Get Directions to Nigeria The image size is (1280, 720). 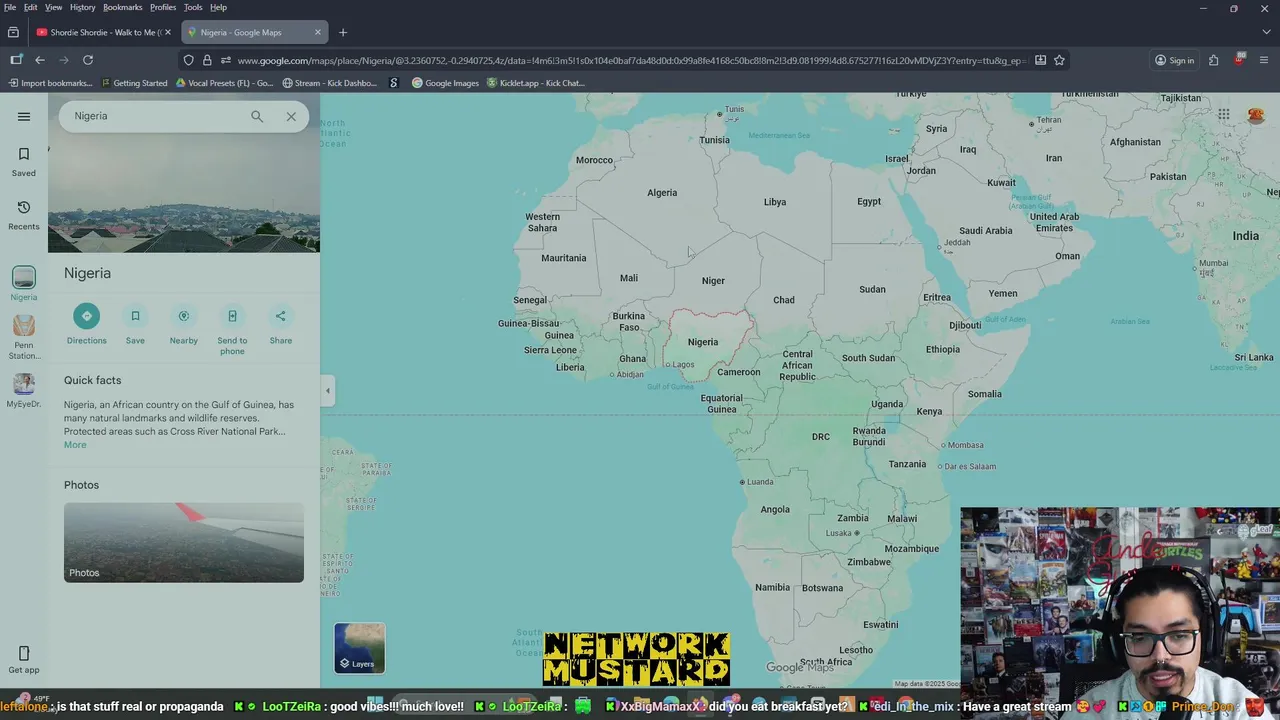(86, 325)
